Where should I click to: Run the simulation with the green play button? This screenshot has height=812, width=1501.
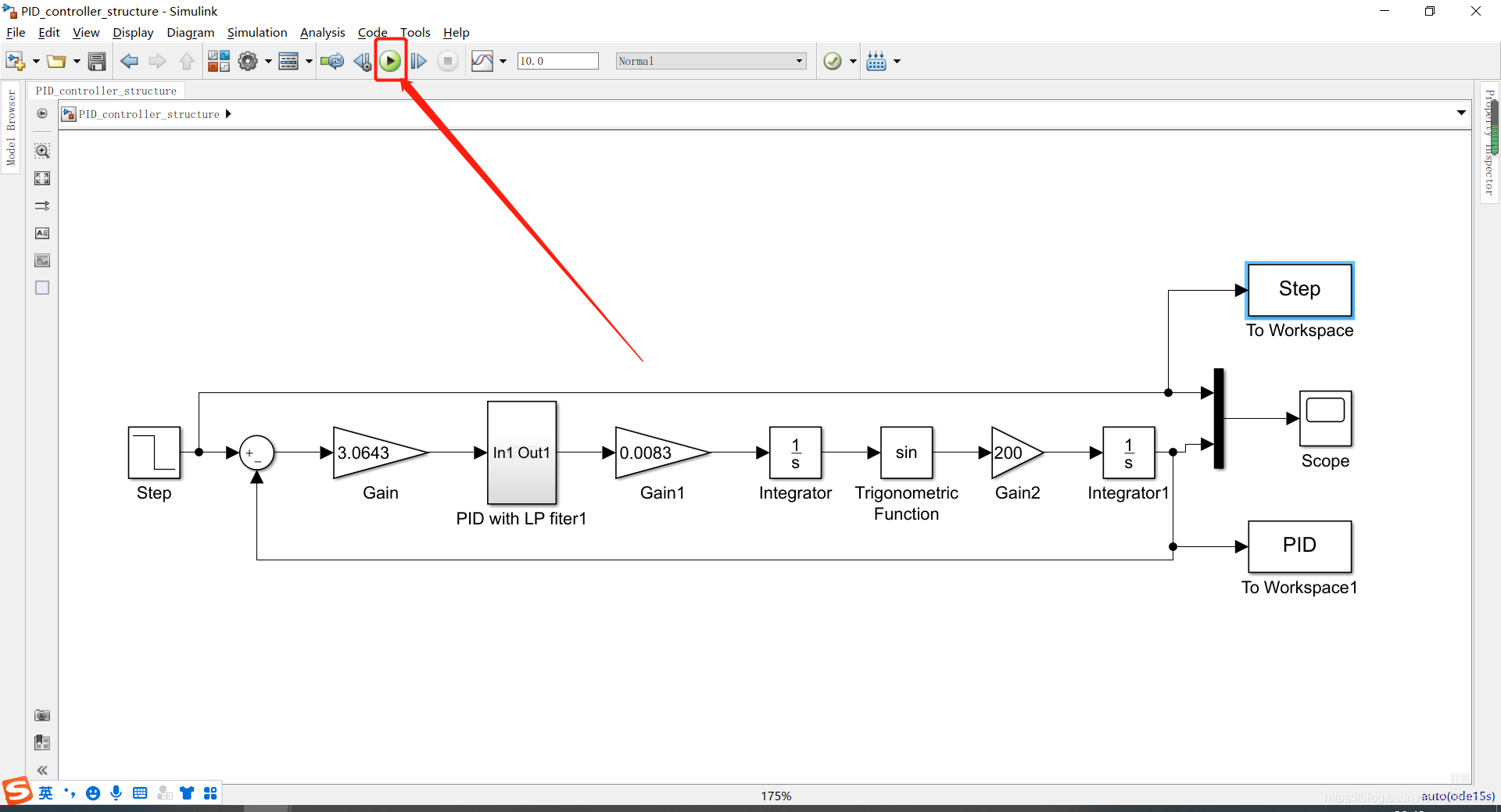pos(390,60)
